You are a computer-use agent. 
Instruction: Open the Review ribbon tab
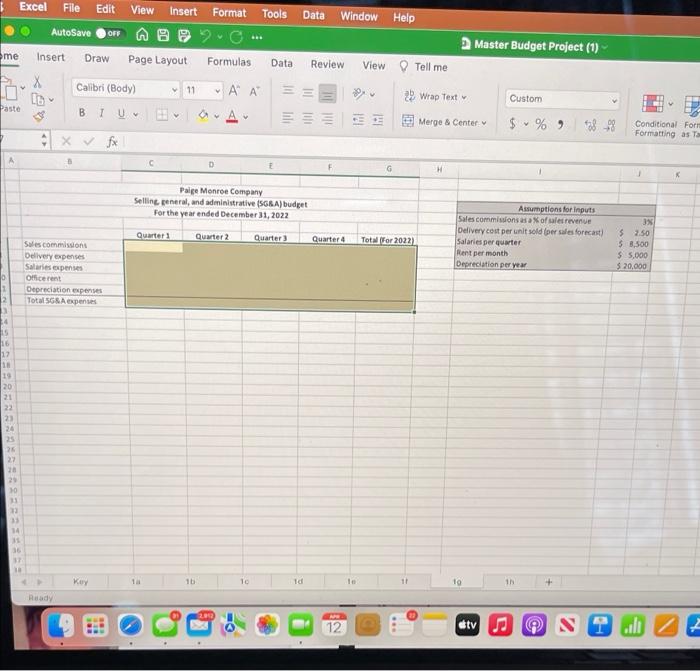pyautogui.click(x=327, y=64)
